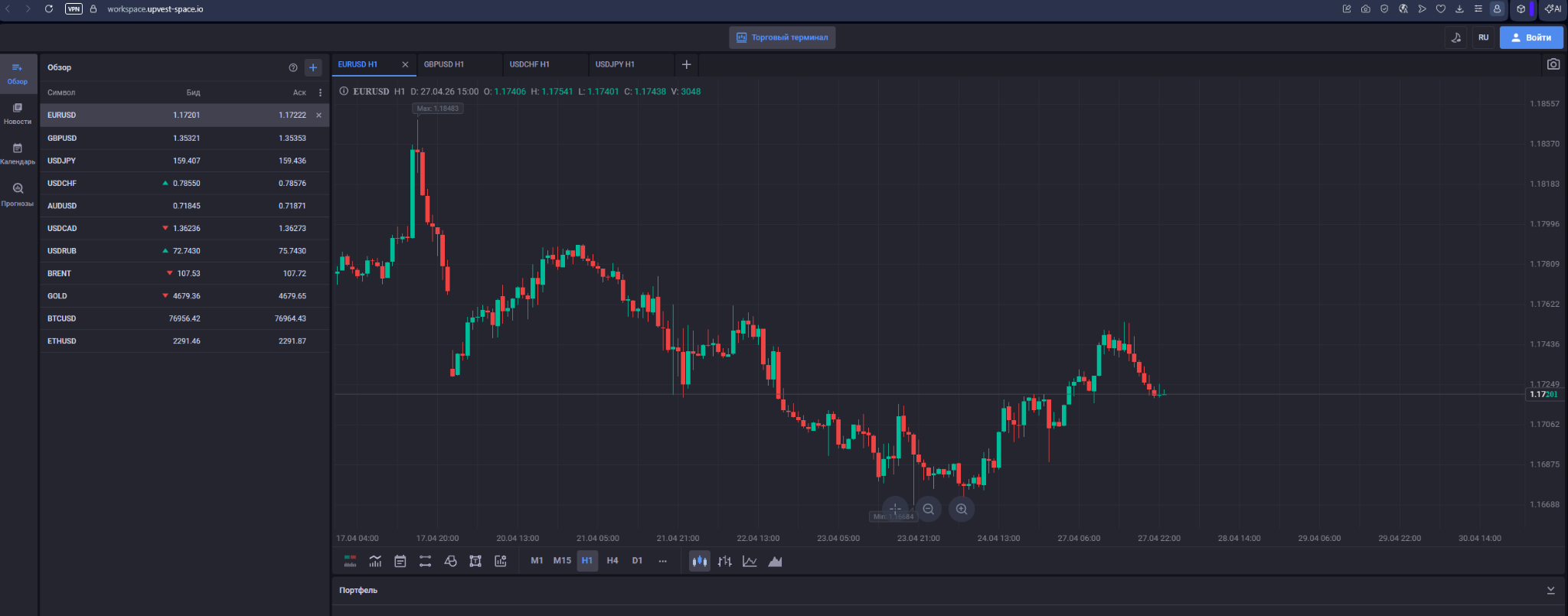Zoom out the chart with minus magnifier
The image size is (1568, 616).
pos(929,509)
